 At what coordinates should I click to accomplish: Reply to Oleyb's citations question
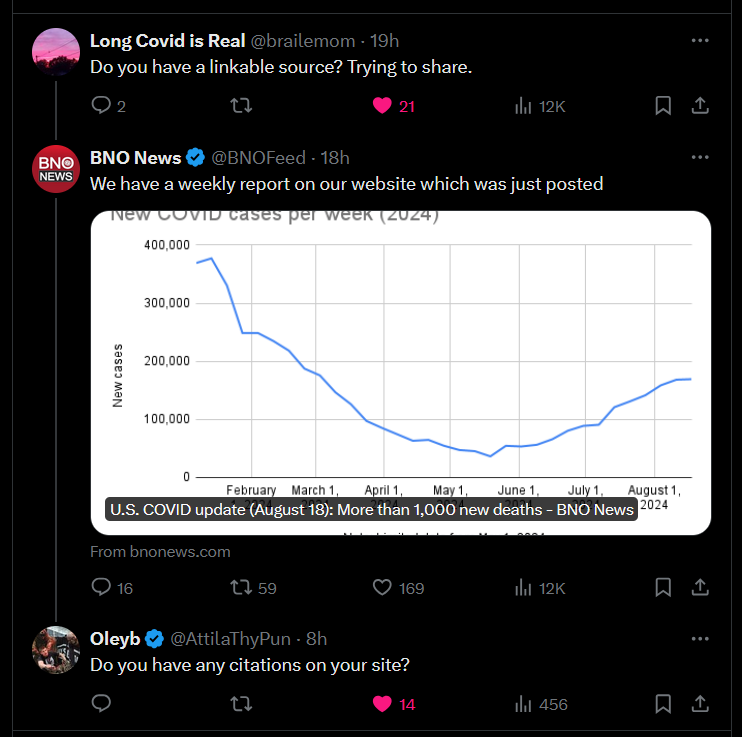coord(101,703)
